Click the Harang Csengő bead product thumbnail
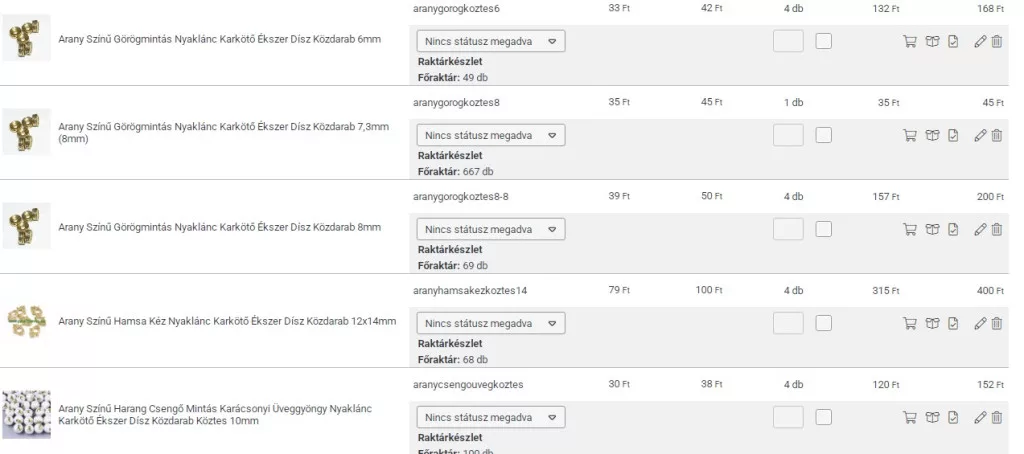Image resolution: width=1024 pixels, height=454 pixels. pyautogui.click(x=26, y=414)
